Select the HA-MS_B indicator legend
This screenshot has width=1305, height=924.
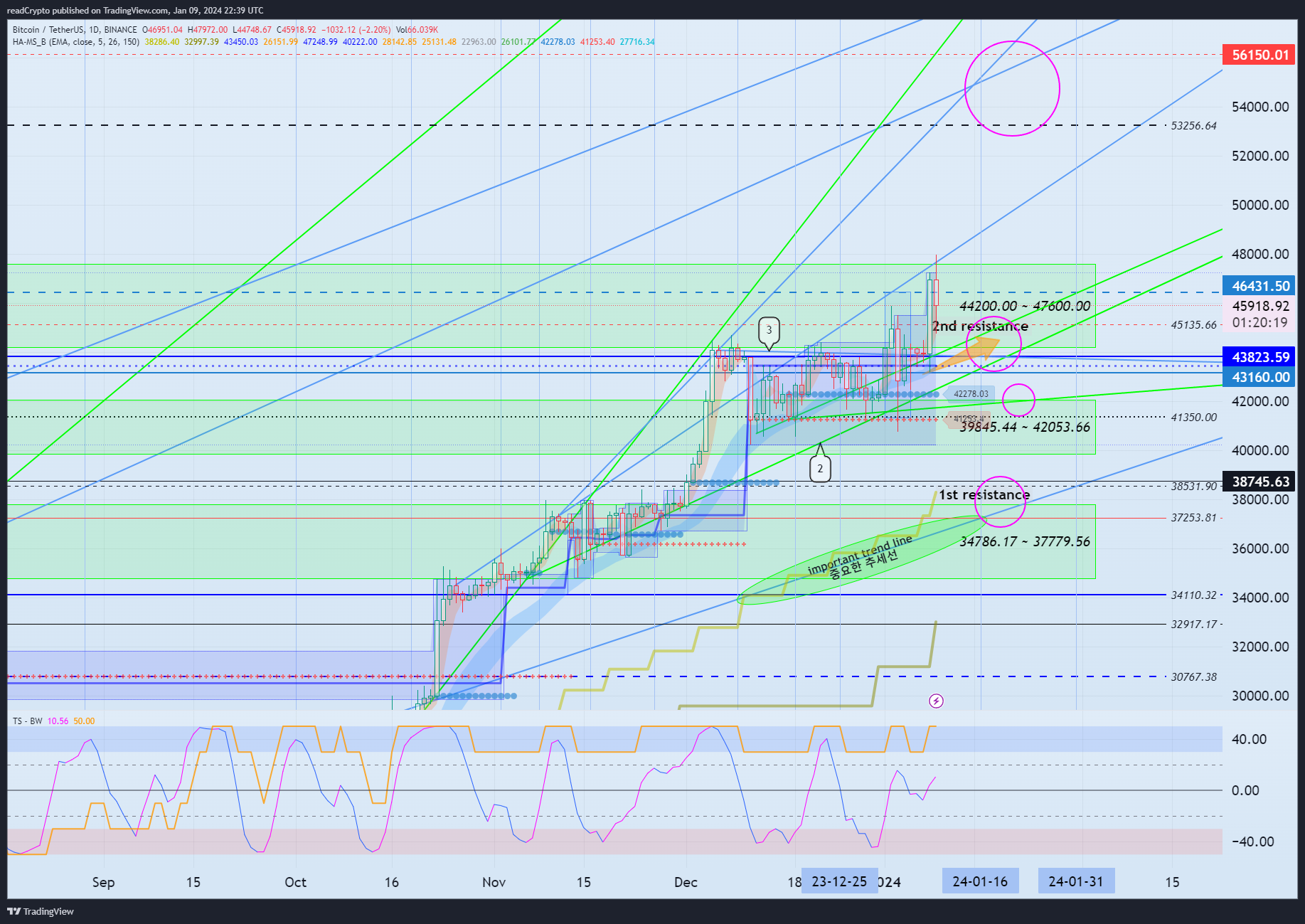coord(75,42)
